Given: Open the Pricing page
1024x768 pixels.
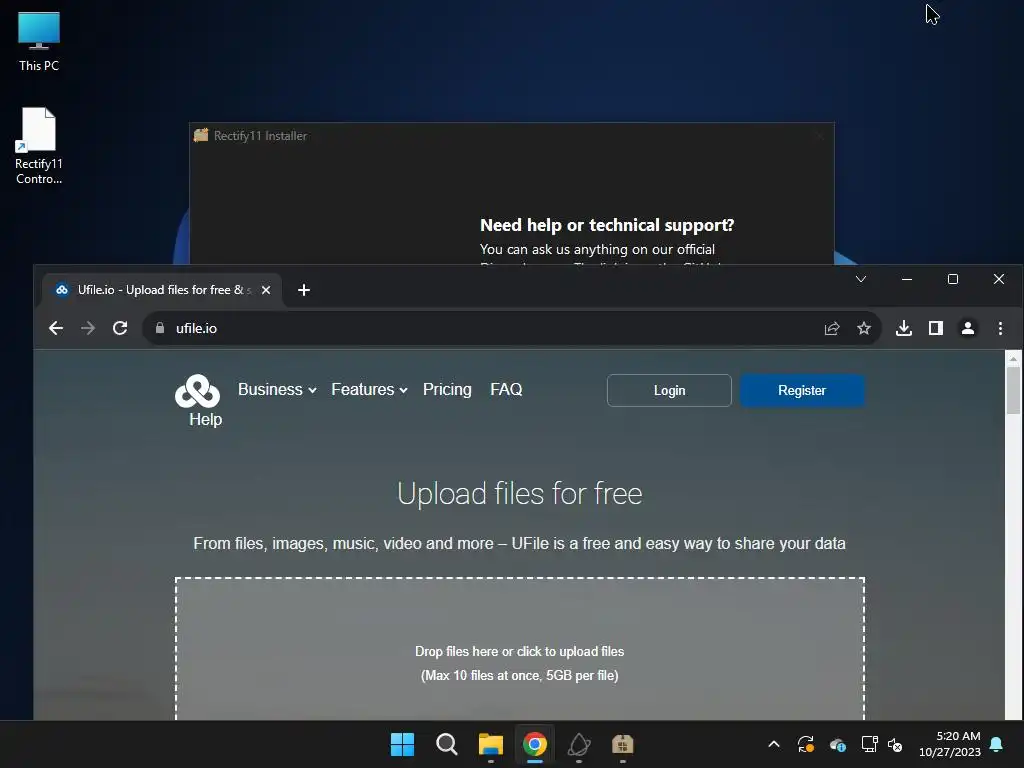Looking at the screenshot, I should coord(447,389).
